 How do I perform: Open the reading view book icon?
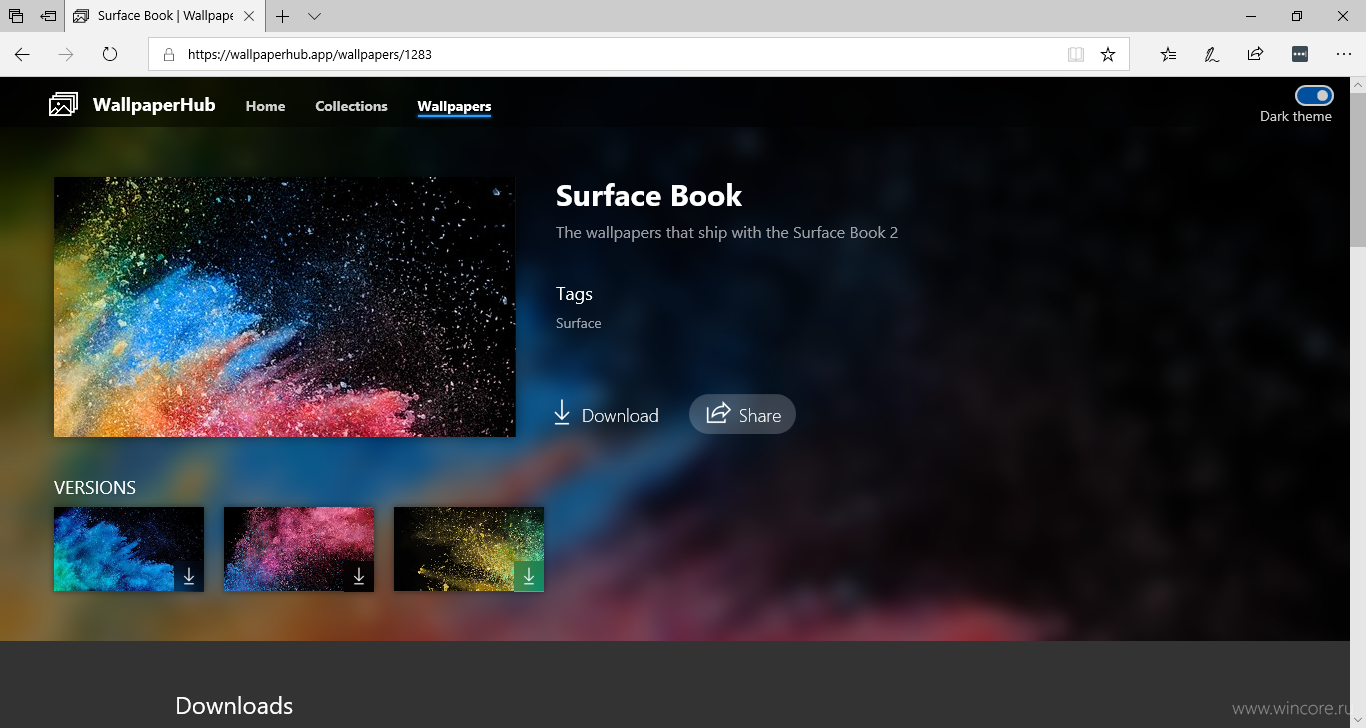coord(1076,54)
